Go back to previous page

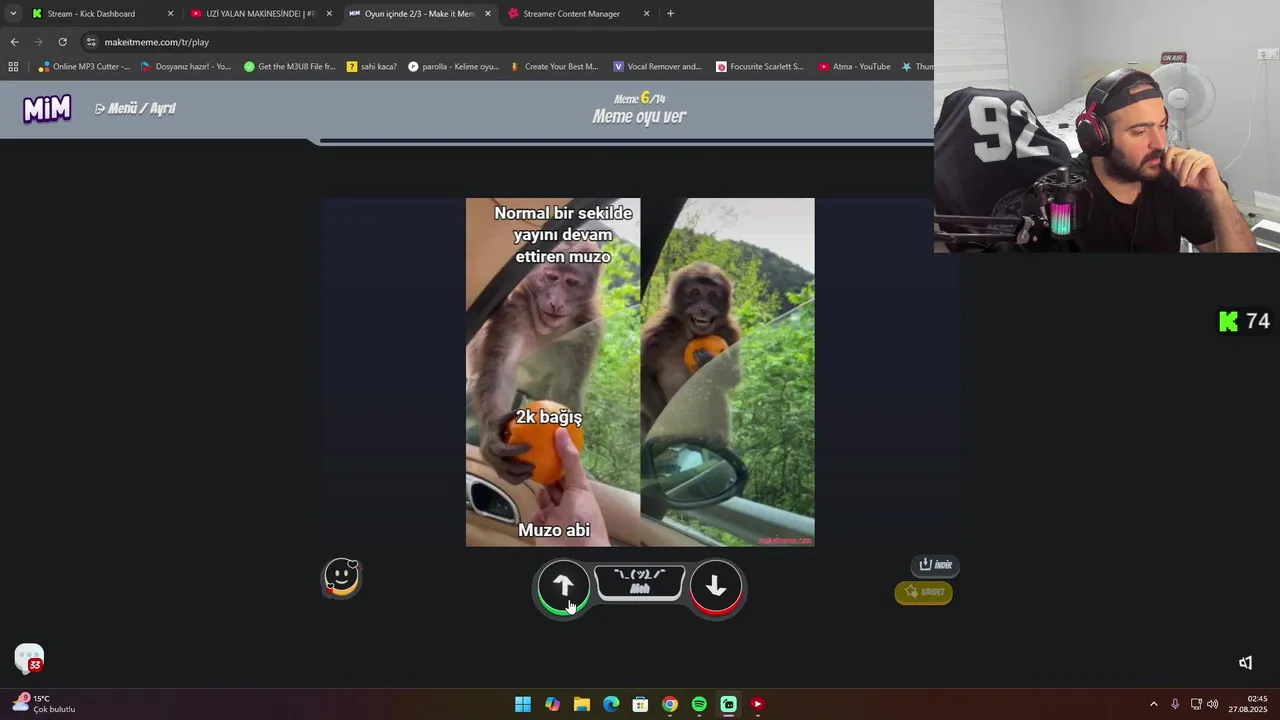tap(14, 42)
